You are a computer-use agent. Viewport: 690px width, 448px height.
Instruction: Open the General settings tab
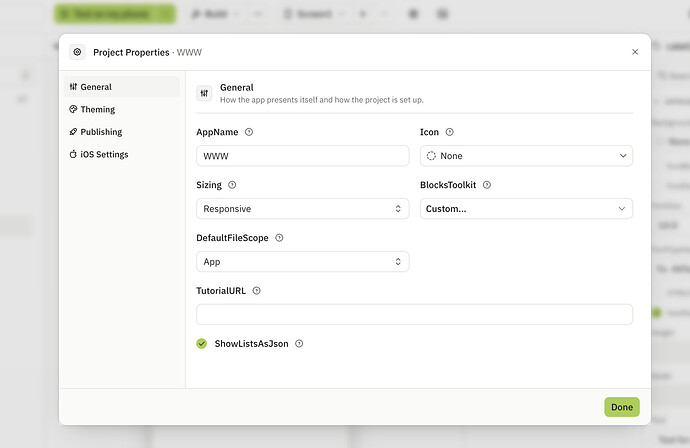point(122,87)
